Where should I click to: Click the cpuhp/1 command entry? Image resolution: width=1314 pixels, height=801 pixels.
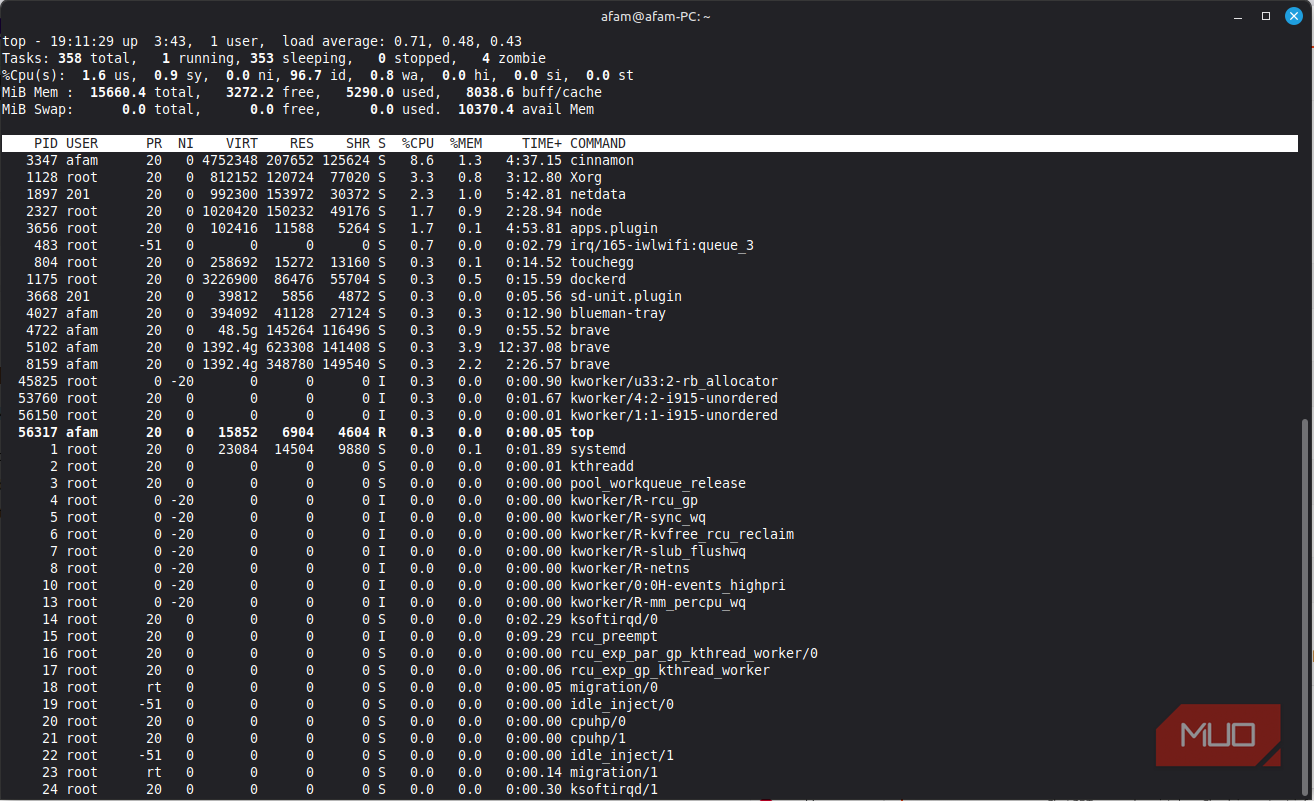click(598, 738)
